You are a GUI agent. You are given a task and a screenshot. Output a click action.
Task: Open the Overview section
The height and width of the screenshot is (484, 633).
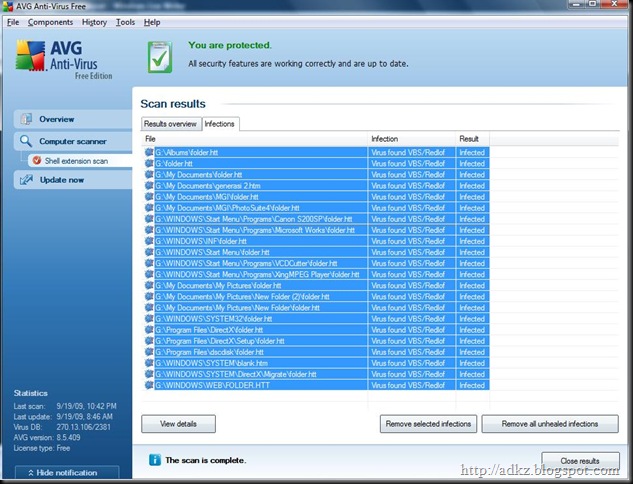click(x=73, y=119)
